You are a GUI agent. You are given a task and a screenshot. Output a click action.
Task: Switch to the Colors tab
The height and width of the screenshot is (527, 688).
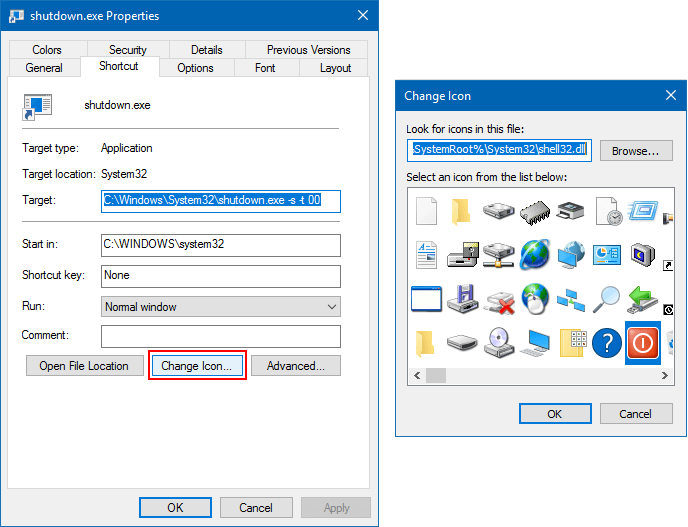pyautogui.click(x=47, y=50)
